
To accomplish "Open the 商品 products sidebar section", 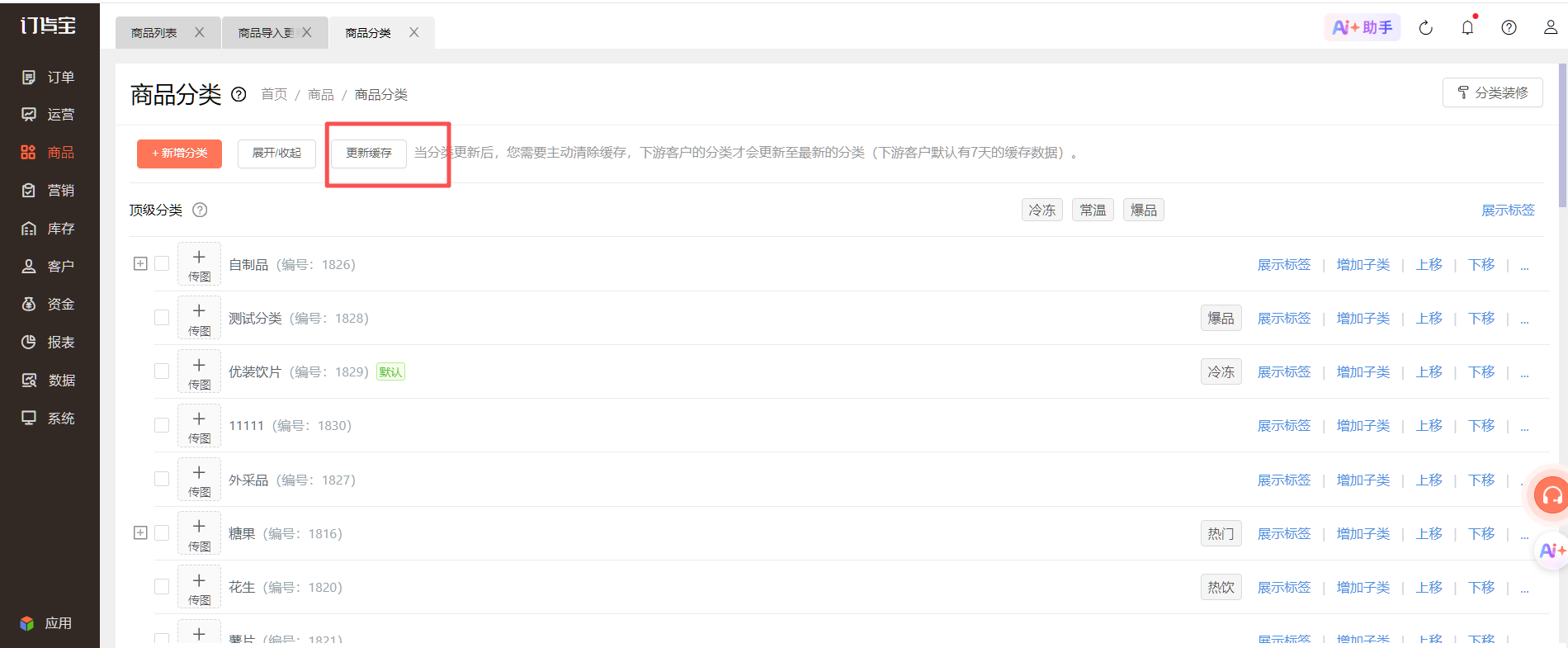I will (x=49, y=153).
